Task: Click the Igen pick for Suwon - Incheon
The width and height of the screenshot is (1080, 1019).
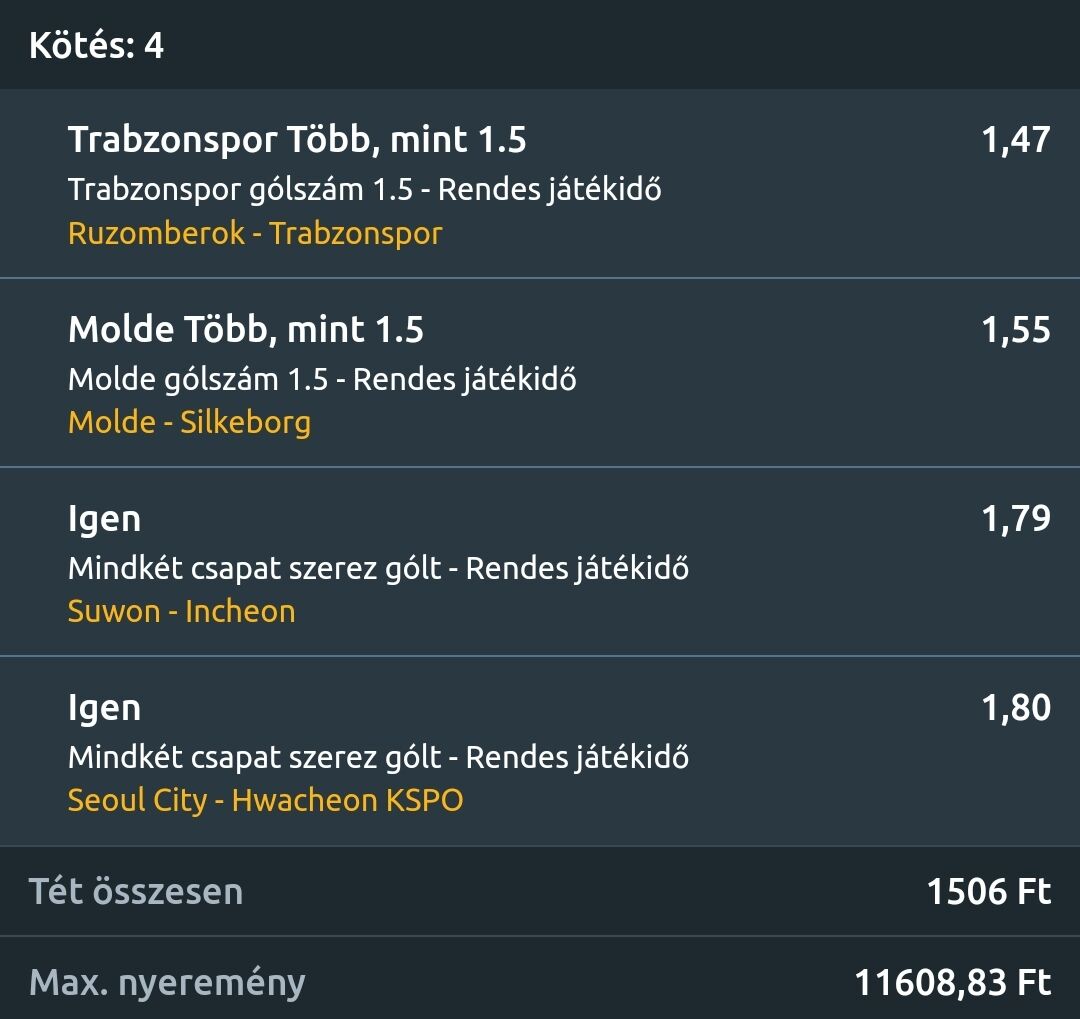Action: click(x=104, y=518)
